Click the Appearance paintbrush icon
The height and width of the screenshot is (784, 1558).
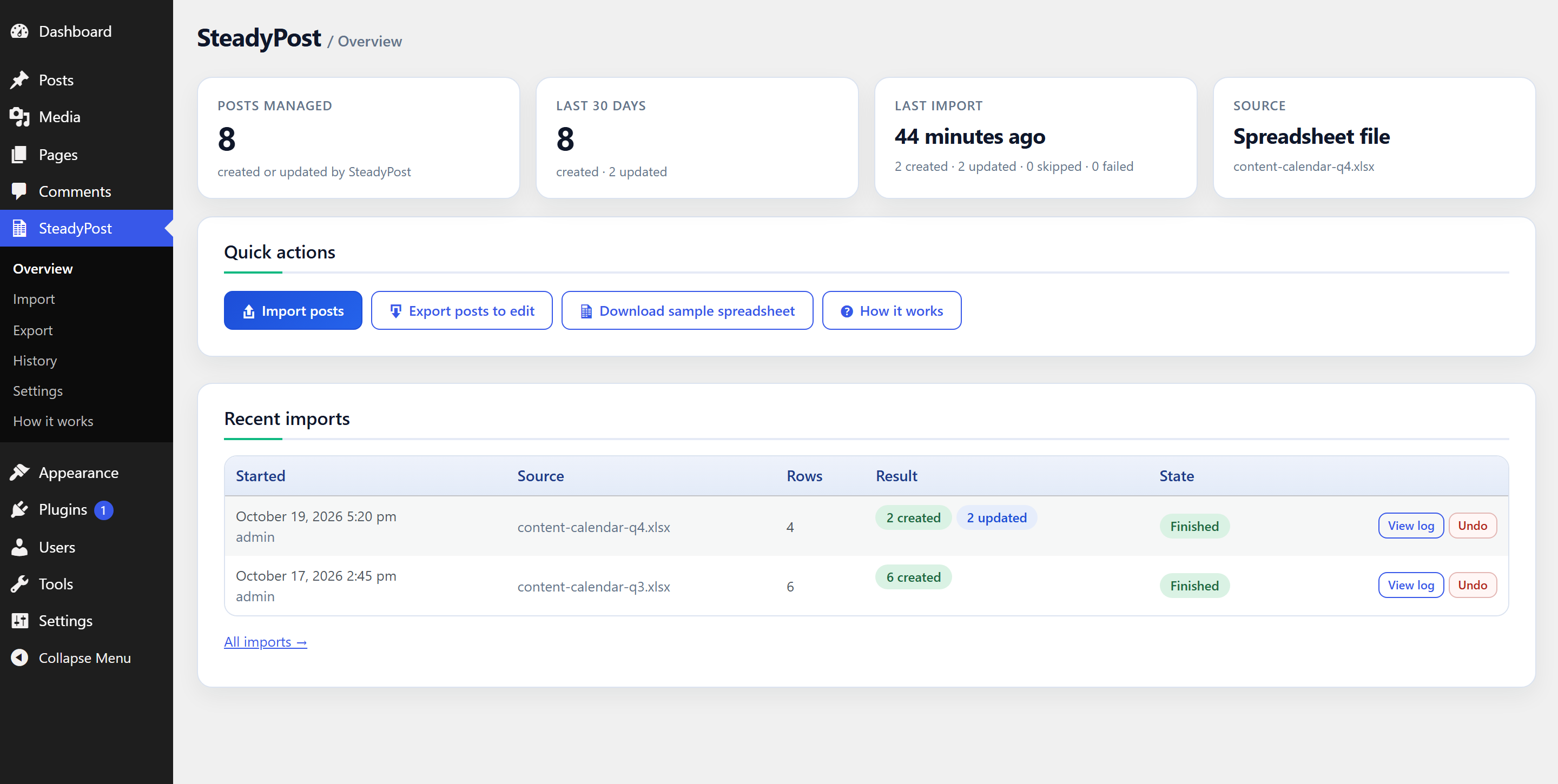coord(19,473)
